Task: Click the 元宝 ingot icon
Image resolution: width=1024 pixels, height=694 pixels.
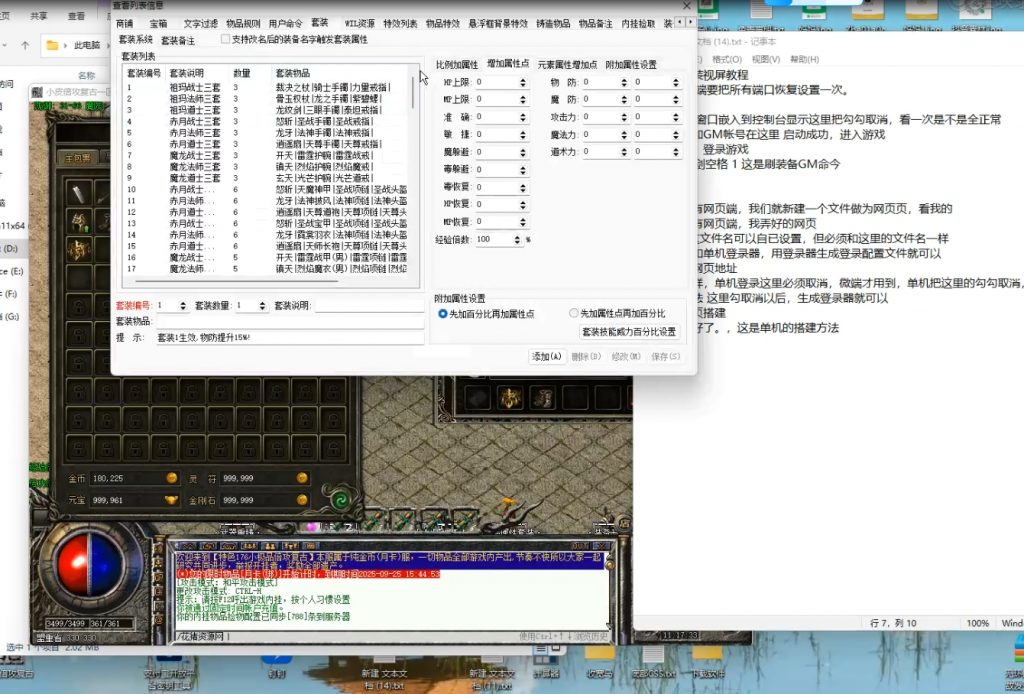Action: coord(171,500)
